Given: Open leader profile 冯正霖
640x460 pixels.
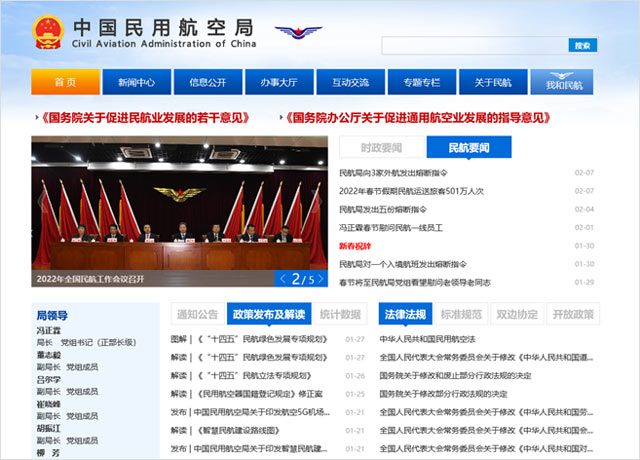Looking at the screenshot, I should coord(49,331).
